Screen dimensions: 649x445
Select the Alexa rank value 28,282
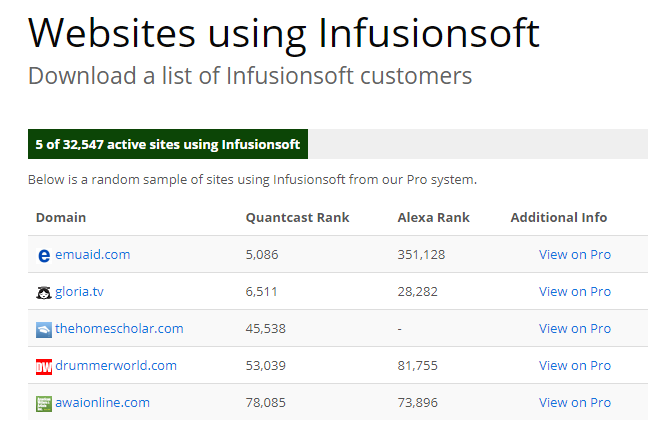coord(418,292)
